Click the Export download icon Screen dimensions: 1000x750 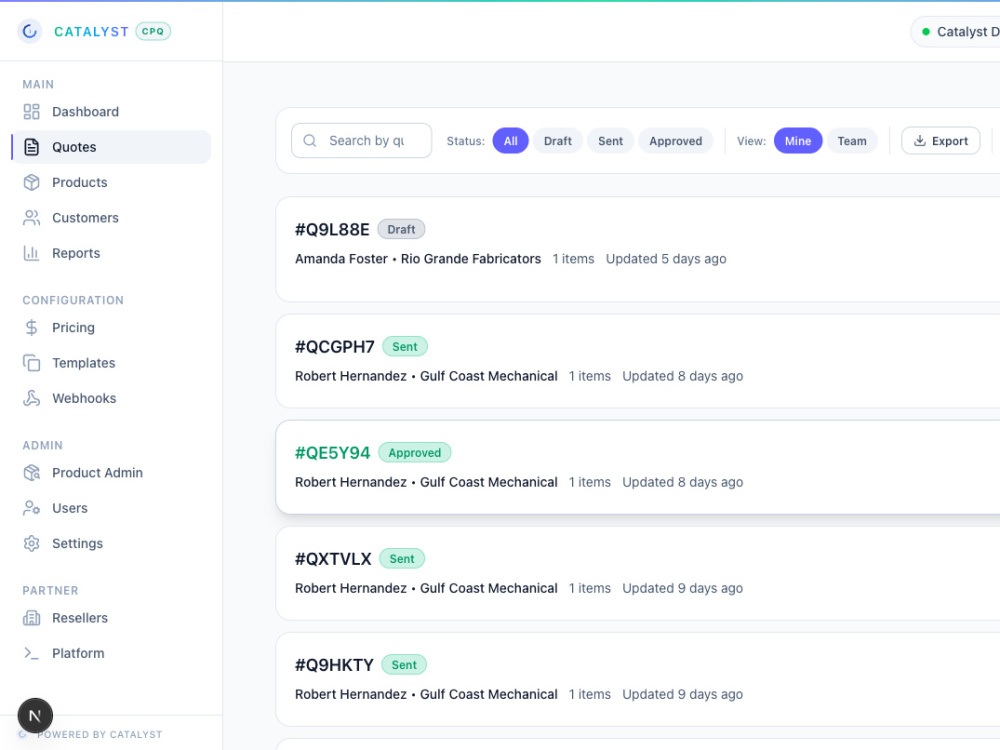coord(920,140)
